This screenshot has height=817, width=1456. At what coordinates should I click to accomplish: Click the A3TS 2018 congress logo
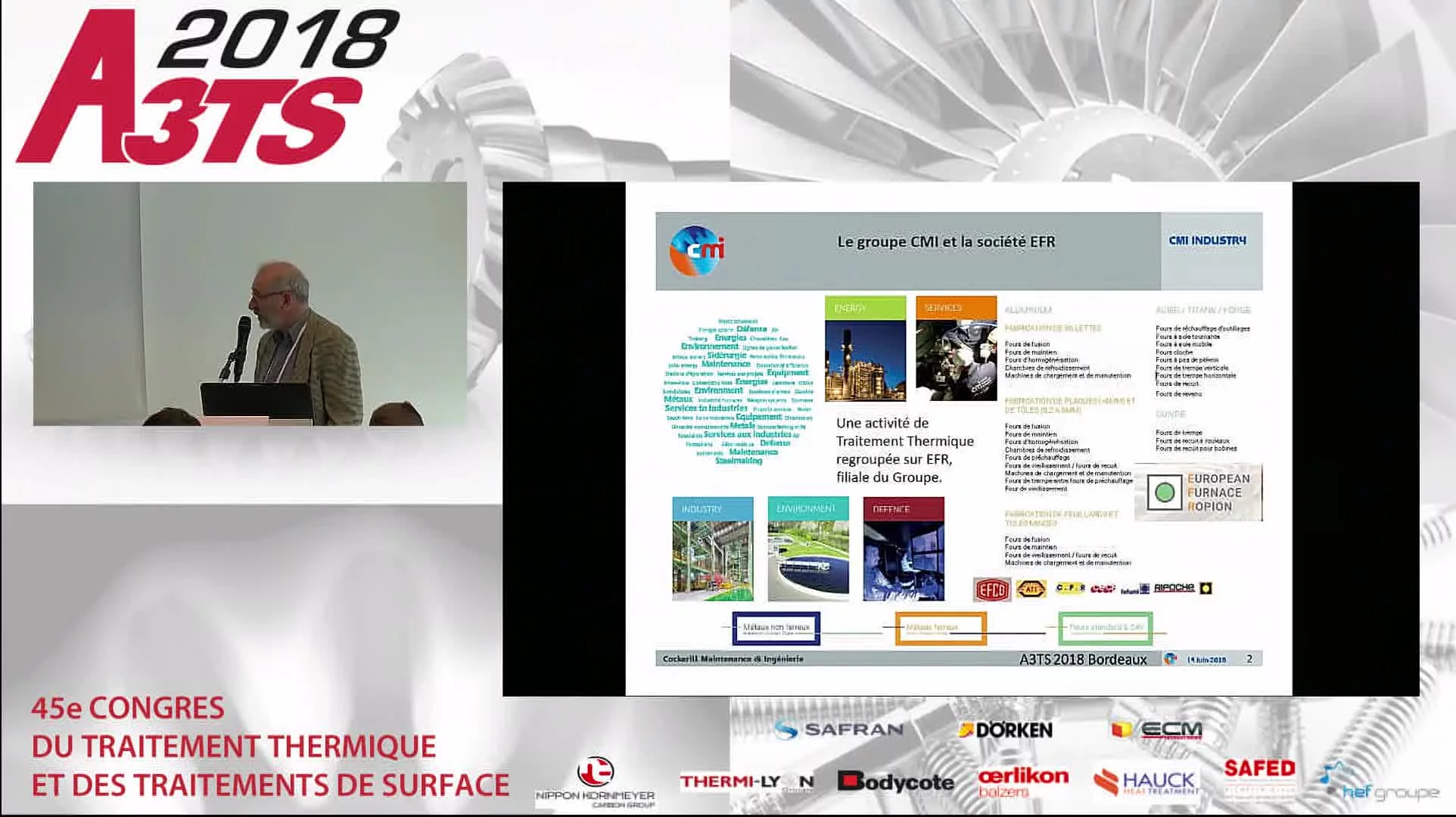[x=204, y=87]
